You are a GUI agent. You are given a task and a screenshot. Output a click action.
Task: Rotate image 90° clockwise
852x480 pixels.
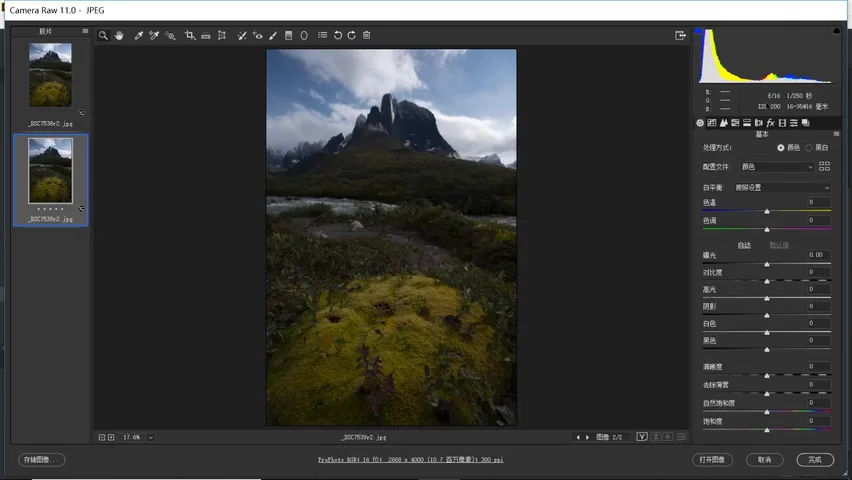coord(352,35)
